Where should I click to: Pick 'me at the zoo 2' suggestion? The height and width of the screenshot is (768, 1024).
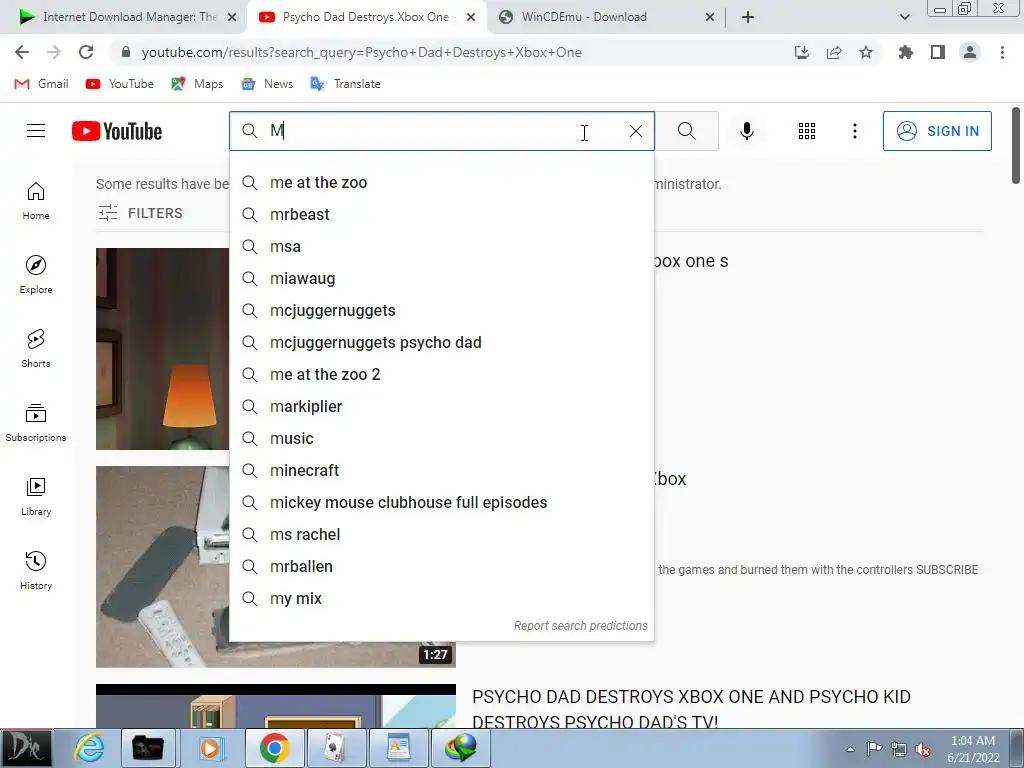click(441, 375)
